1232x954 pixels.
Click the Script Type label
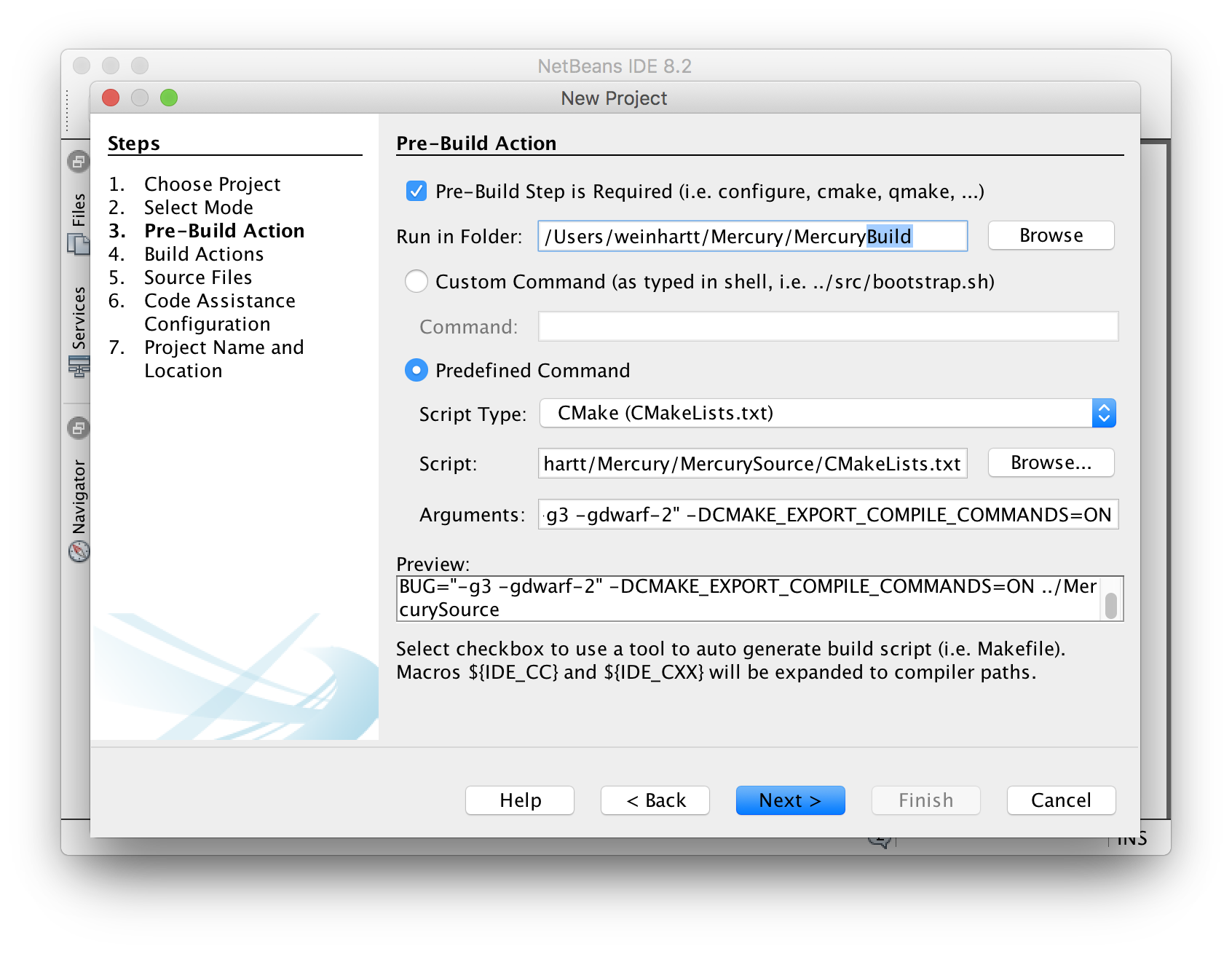coord(473,414)
